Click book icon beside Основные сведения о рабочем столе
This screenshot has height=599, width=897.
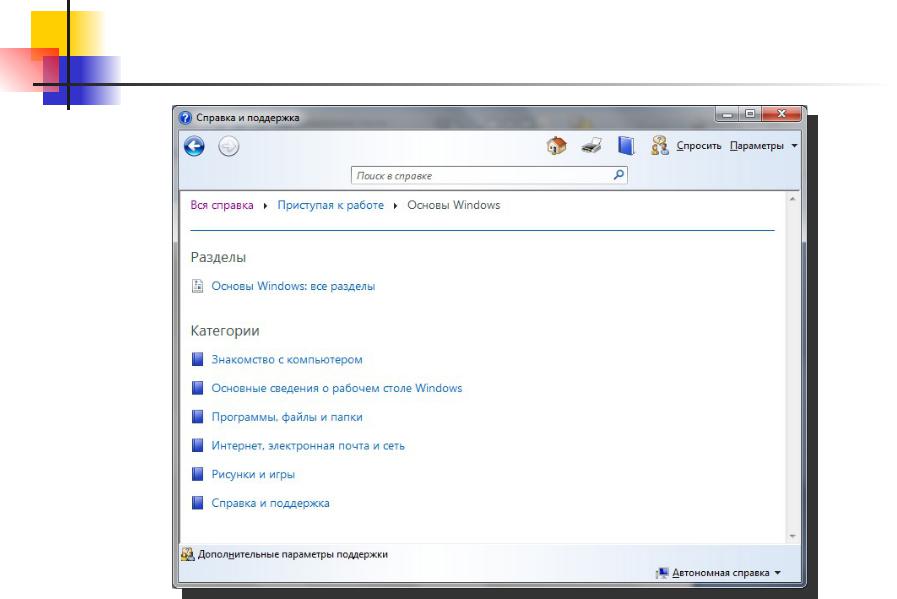click(x=197, y=388)
